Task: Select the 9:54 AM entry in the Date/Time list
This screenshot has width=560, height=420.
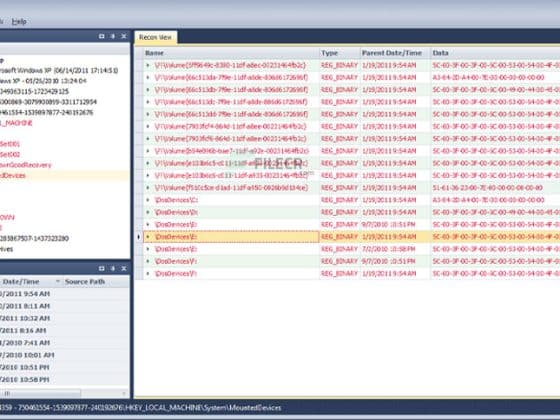Action: coord(25,294)
